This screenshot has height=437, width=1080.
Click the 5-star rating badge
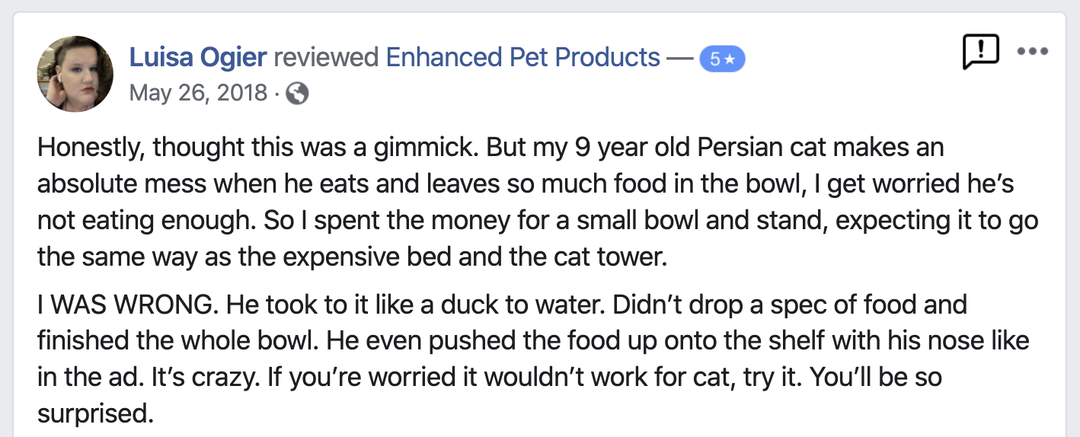(x=722, y=59)
